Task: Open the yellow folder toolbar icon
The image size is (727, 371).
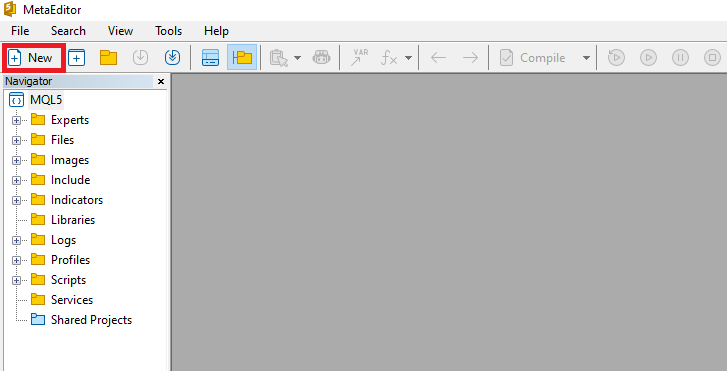Action: 108,58
